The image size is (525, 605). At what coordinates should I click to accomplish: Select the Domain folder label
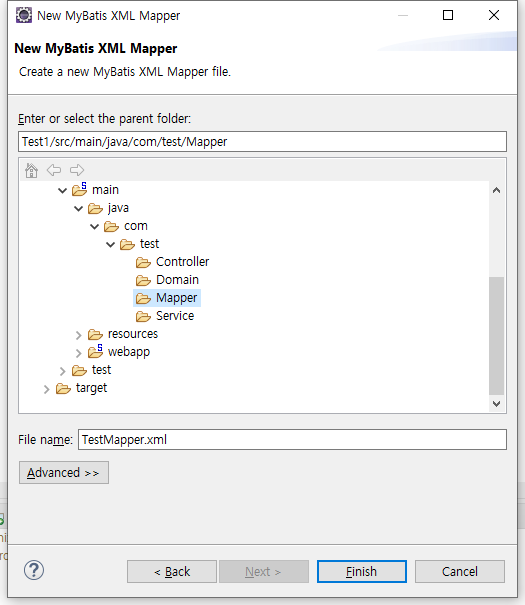click(x=177, y=280)
